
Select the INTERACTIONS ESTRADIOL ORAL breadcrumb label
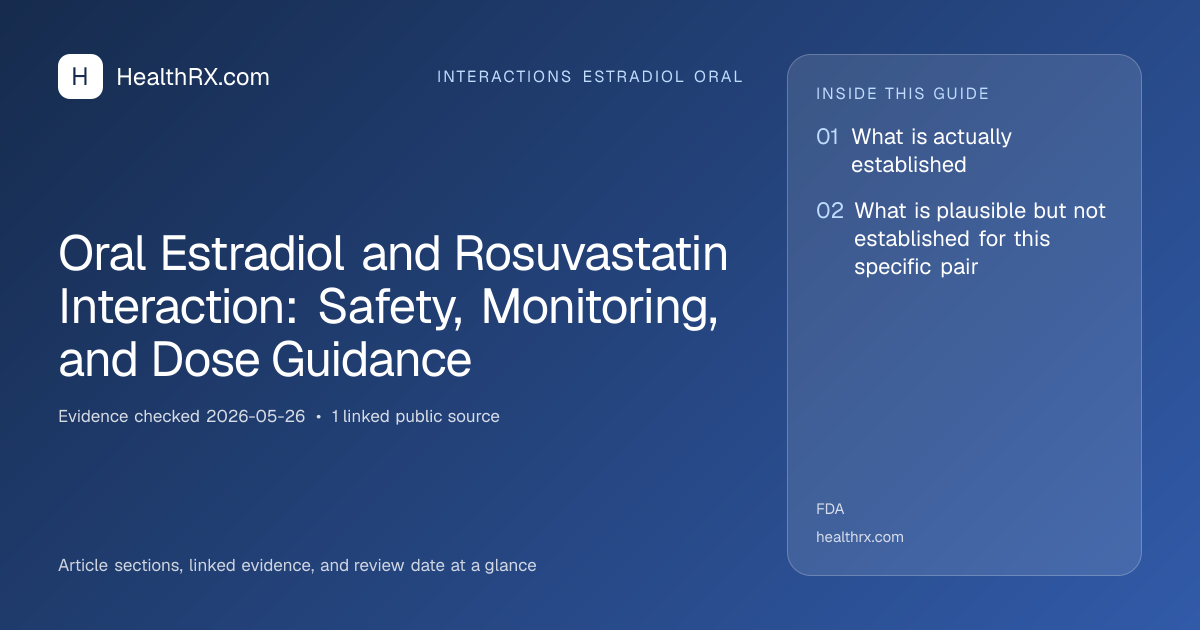point(590,77)
